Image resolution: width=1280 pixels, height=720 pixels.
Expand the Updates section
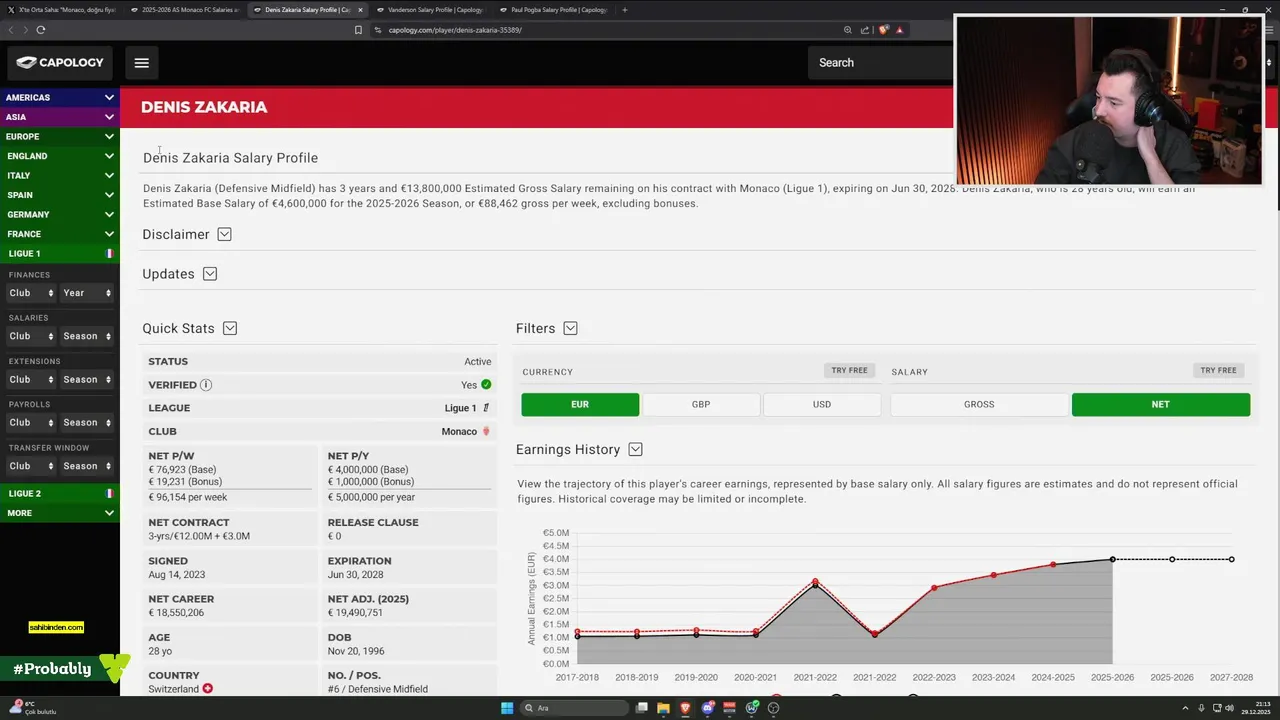point(210,274)
